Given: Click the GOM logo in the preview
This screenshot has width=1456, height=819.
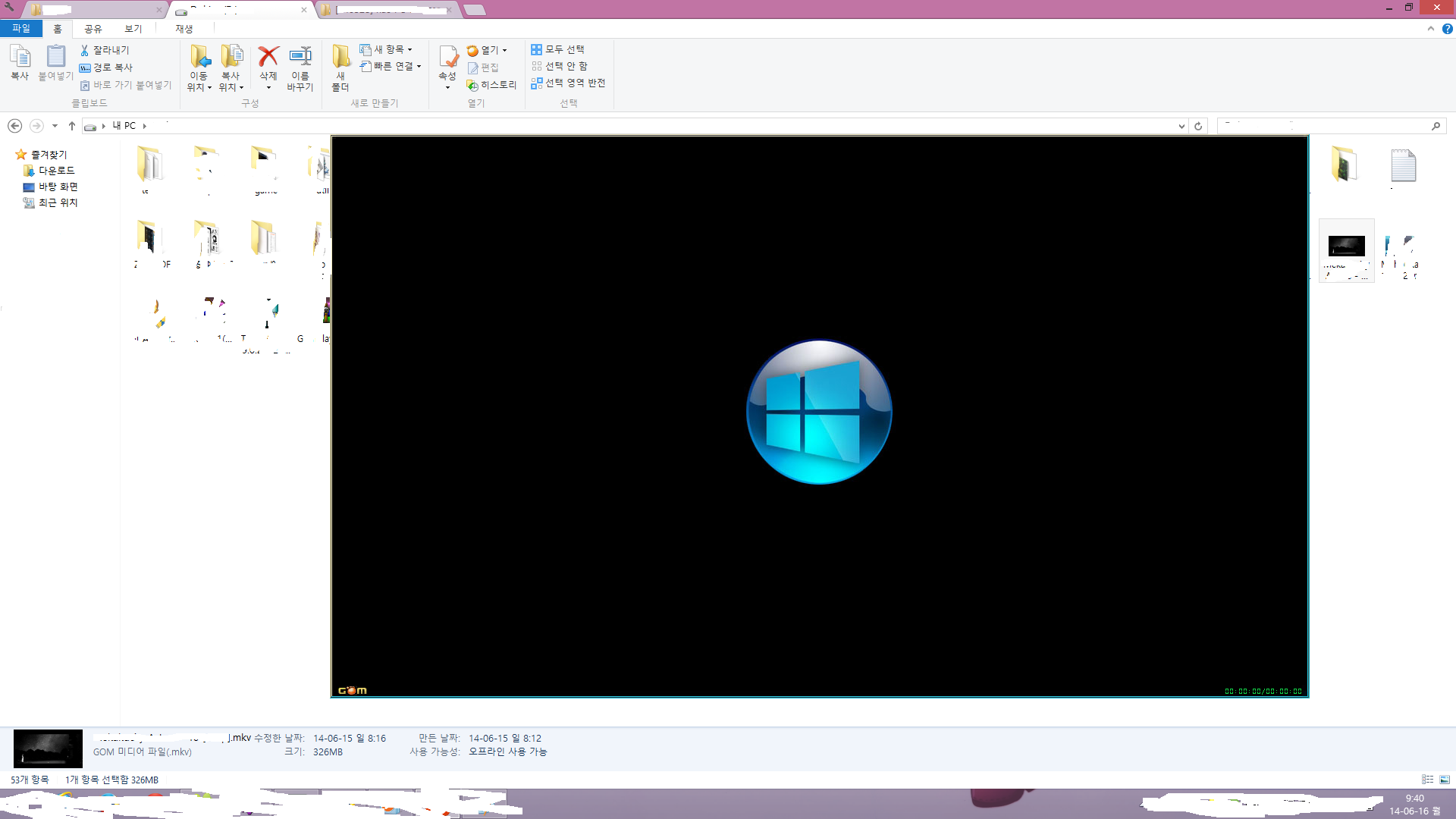Looking at the screenshot, I should (x=352, y=690).
